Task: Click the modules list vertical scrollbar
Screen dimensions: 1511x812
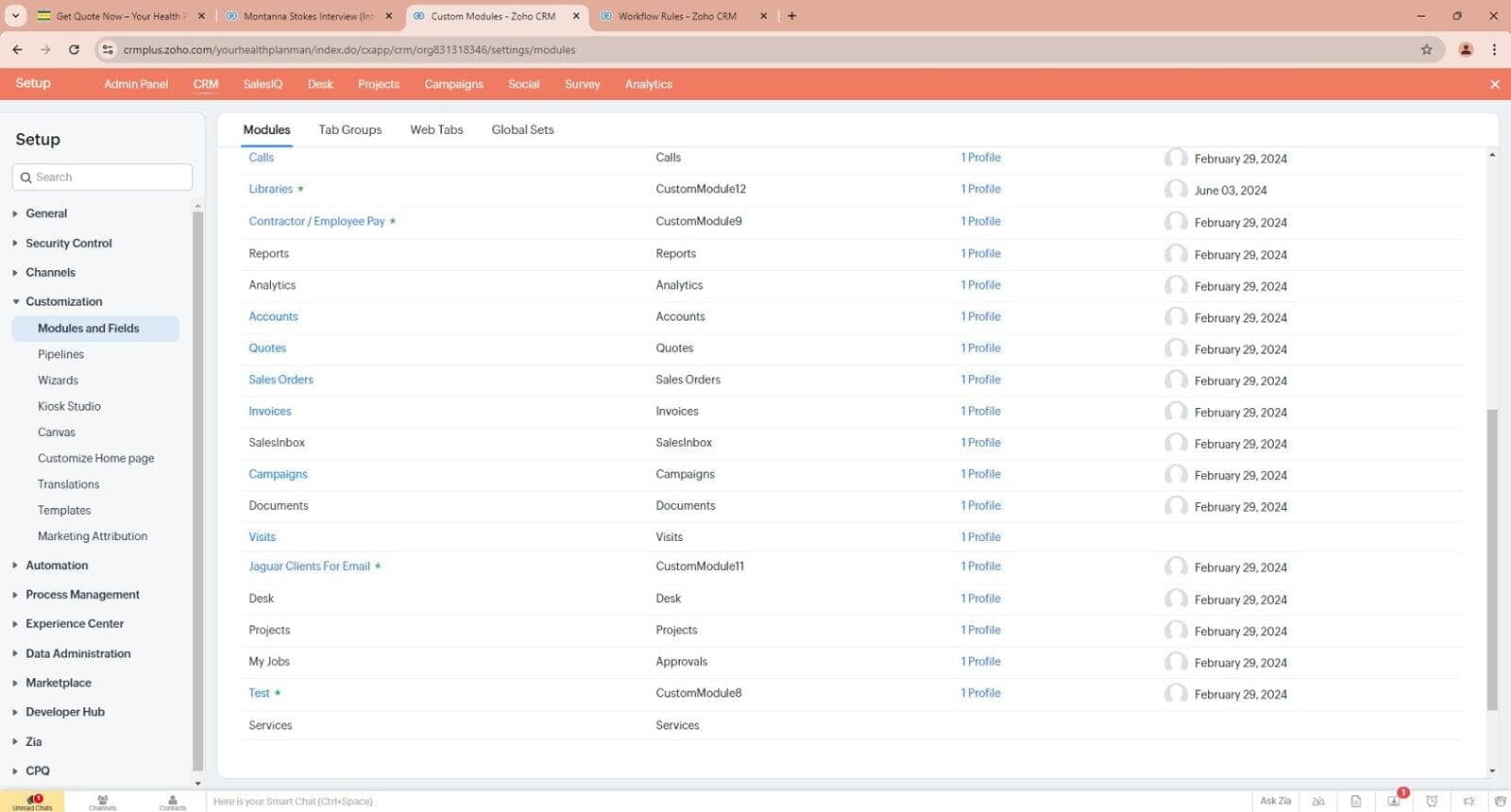Action: tap(1492, 559)
